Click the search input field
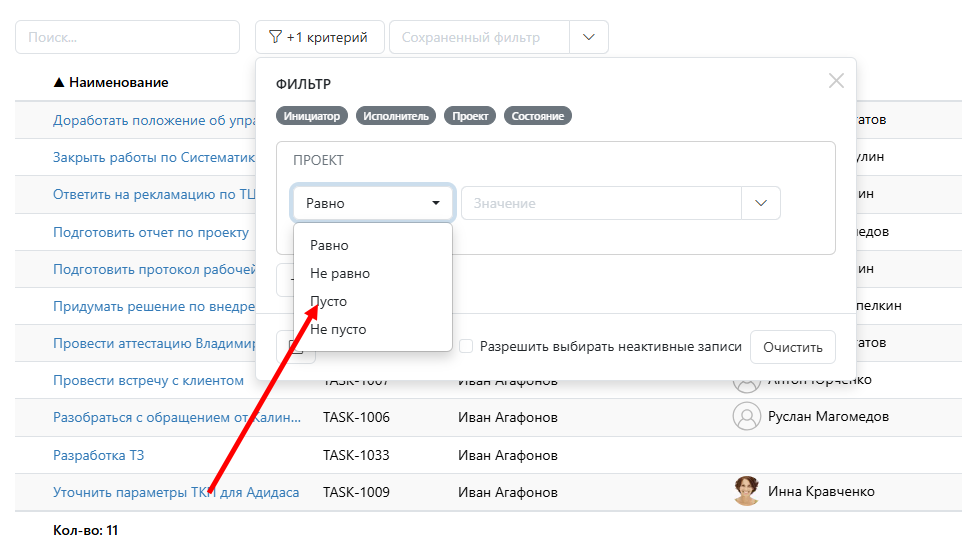Screen dimensions: 962x548 (127, 37)
